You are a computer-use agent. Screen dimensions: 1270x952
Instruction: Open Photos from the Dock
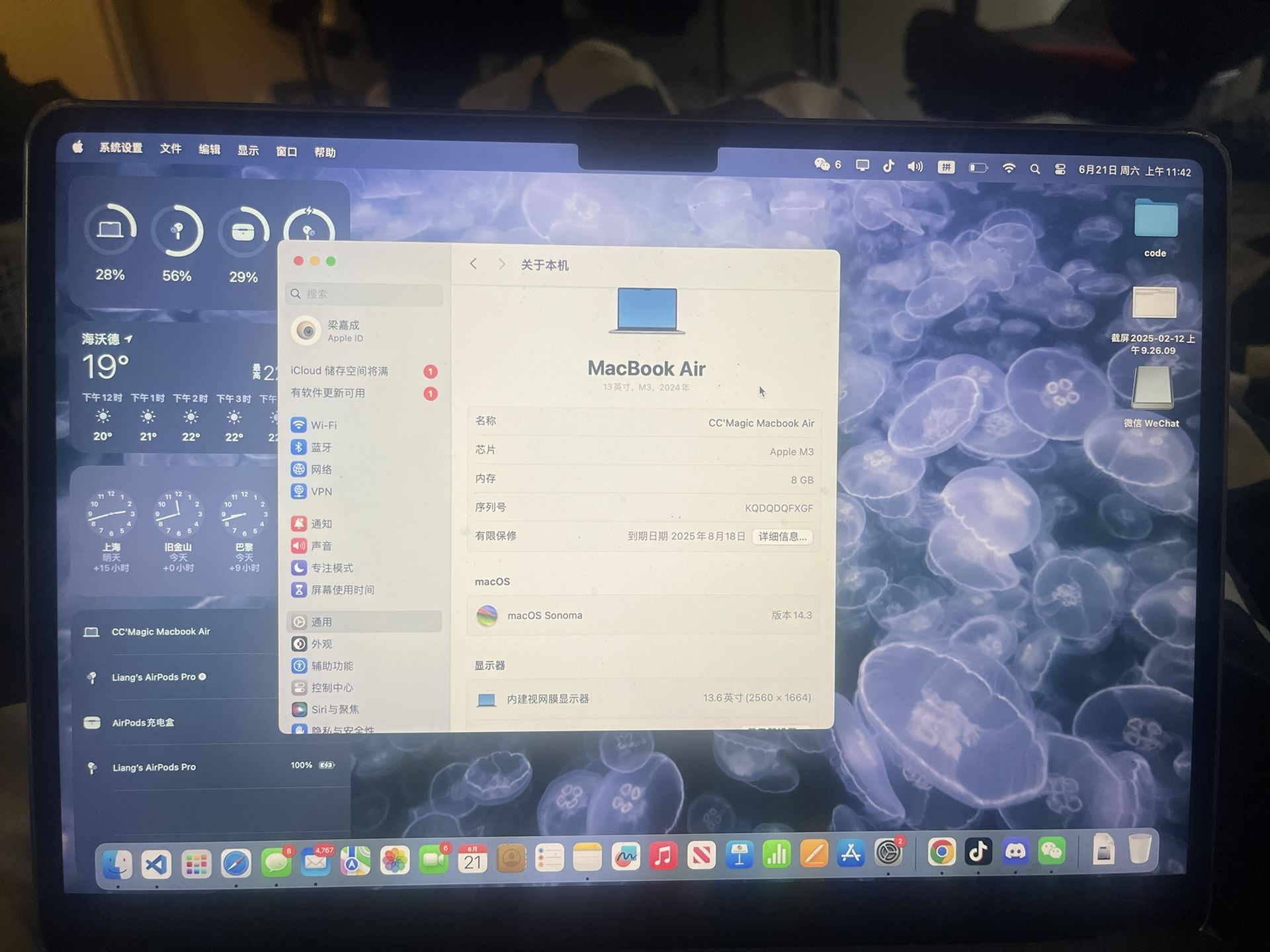pos(395,860)
